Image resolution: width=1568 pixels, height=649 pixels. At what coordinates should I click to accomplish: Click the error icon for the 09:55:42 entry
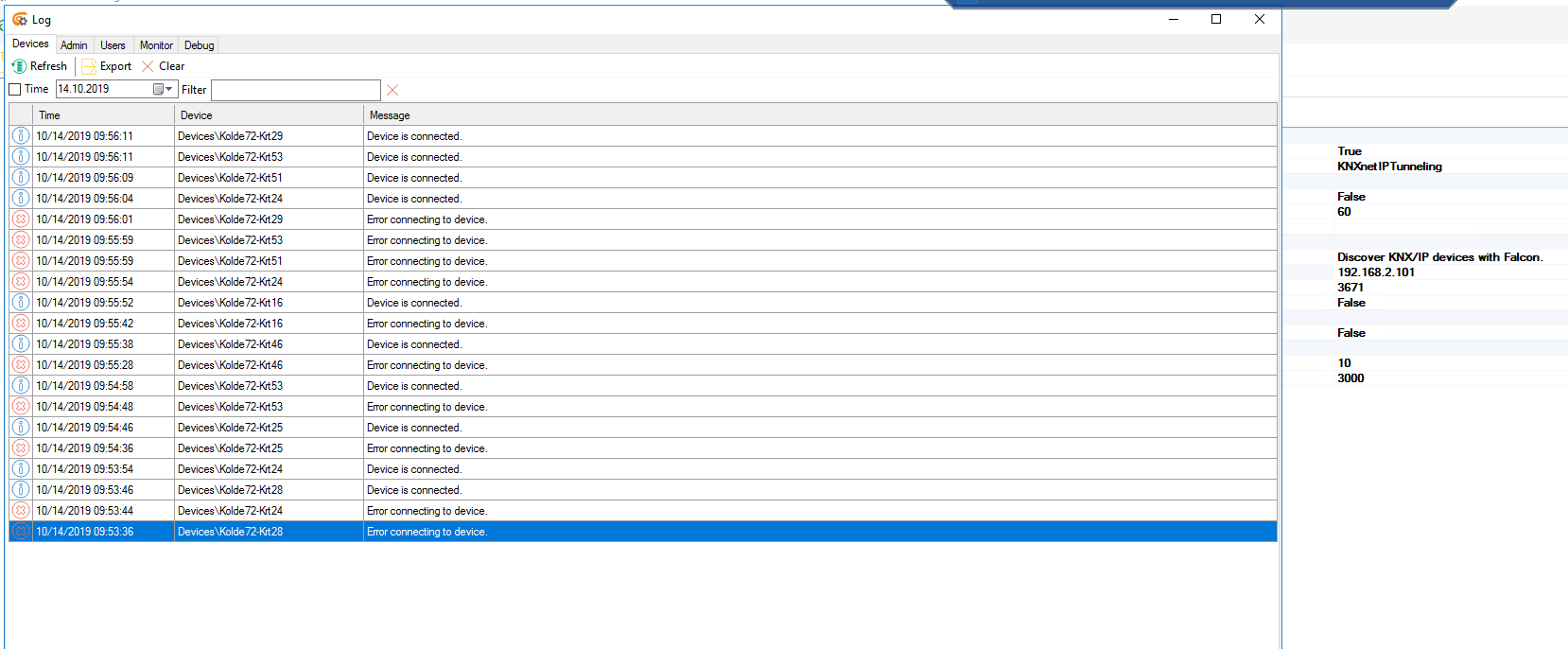(20, 324)
